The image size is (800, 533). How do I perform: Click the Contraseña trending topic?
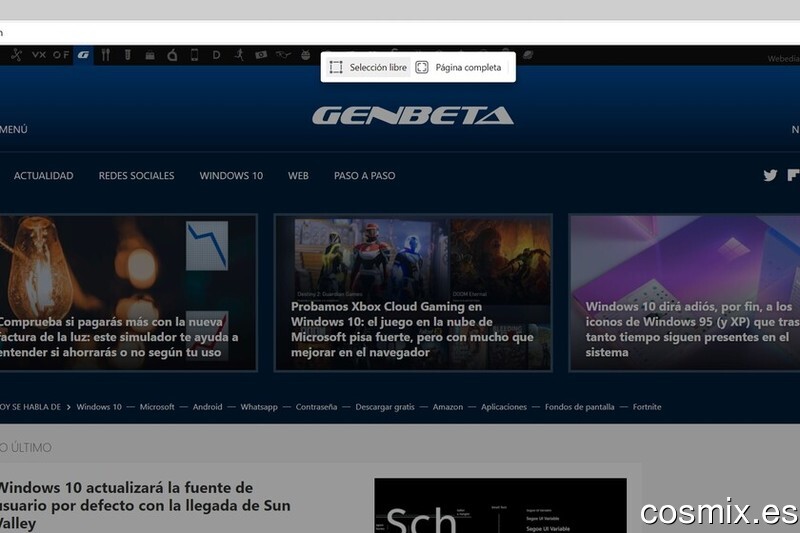click(316, 407)
